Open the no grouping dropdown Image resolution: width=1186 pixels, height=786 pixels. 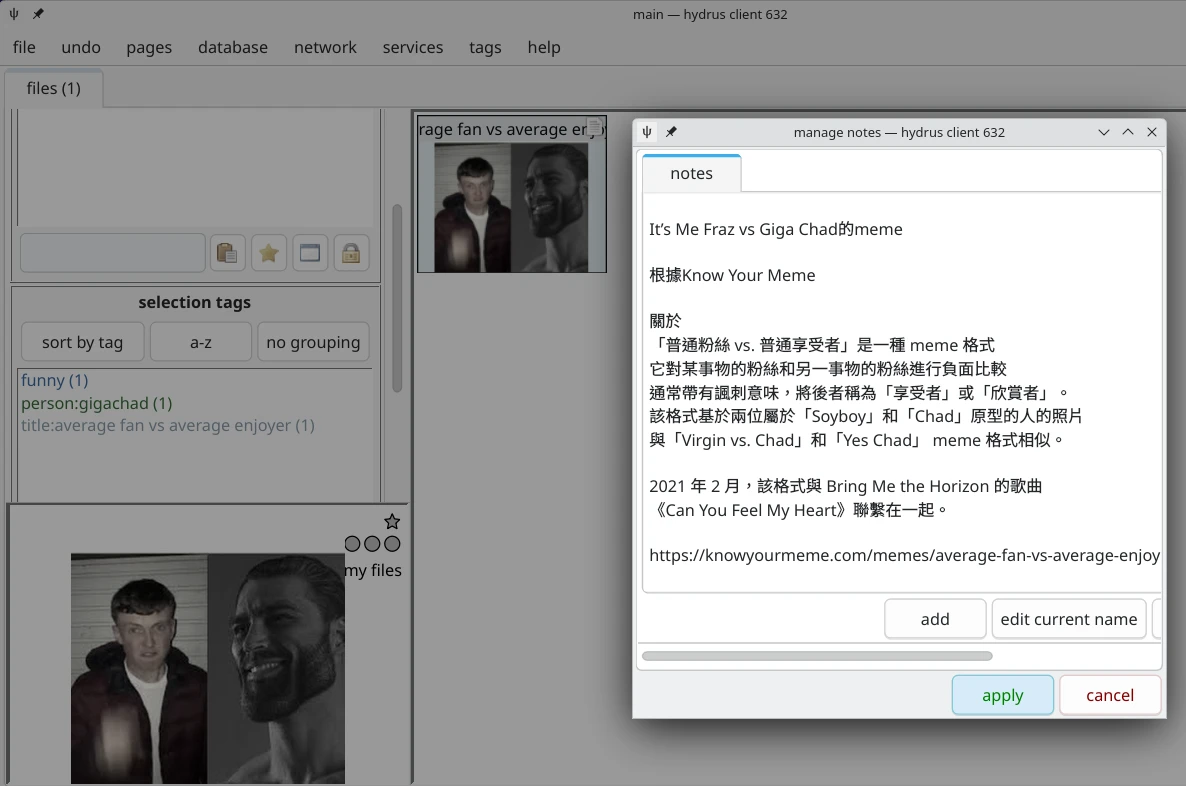point(313,341)
